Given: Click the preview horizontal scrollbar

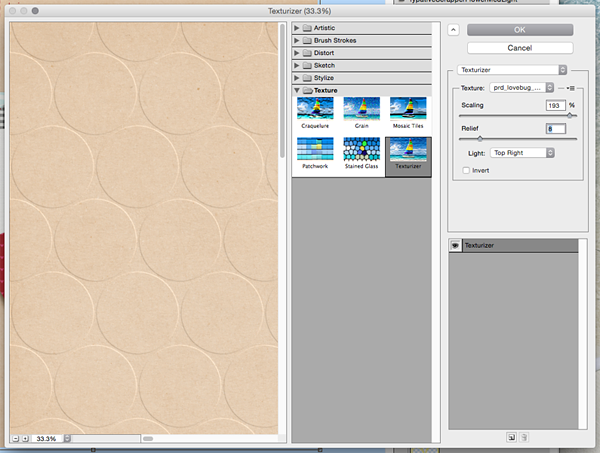Looking at the screenshot, I should coord(148,438).
